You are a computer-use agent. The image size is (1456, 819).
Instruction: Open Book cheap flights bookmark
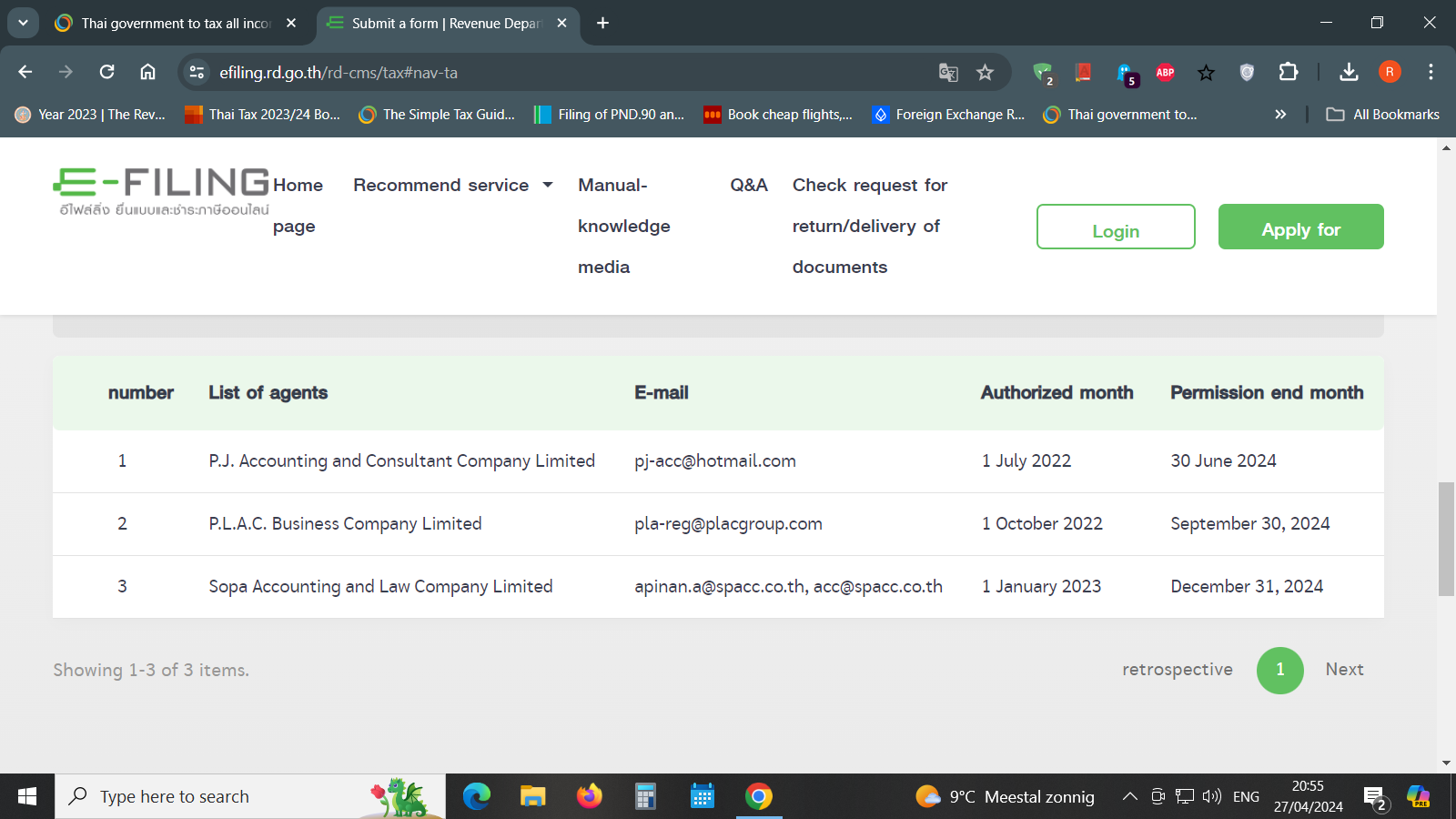point(778,114)
